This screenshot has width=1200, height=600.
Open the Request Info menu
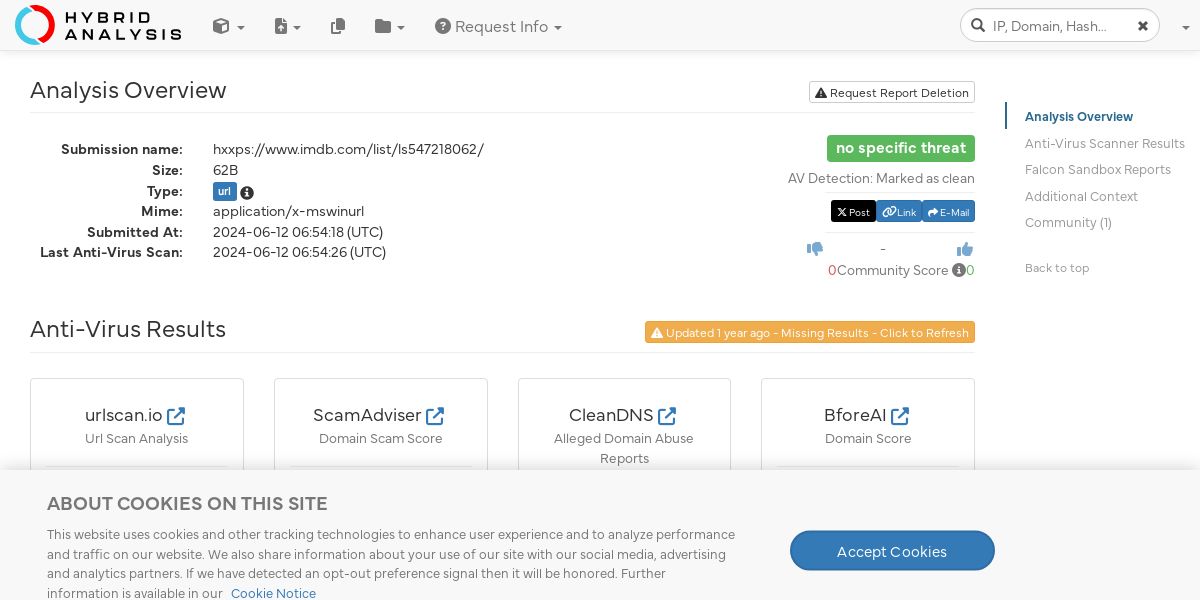(498, 27)
